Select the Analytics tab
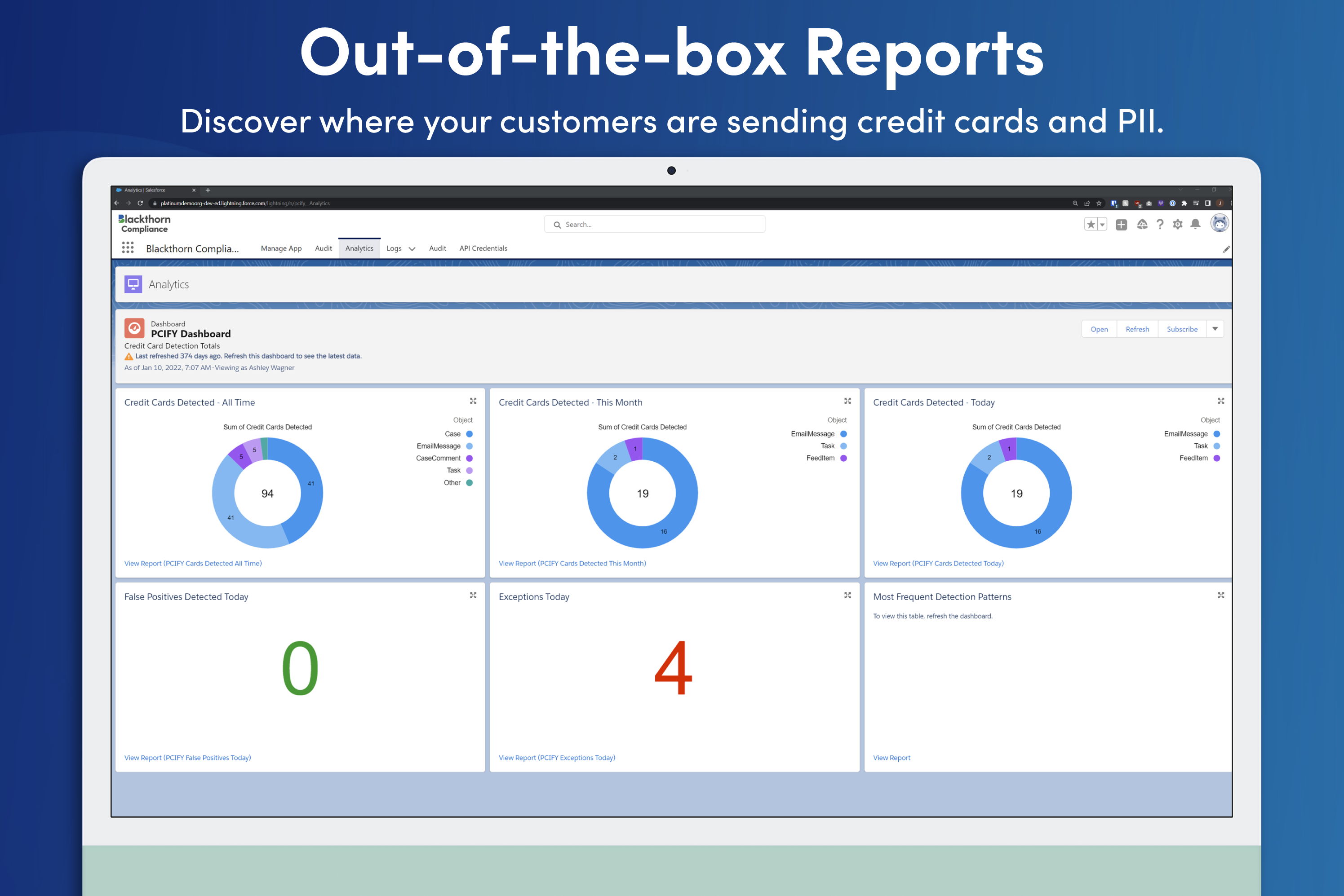Image resolution: width=1344 pixels, height=896 pixels. [359, 248]
